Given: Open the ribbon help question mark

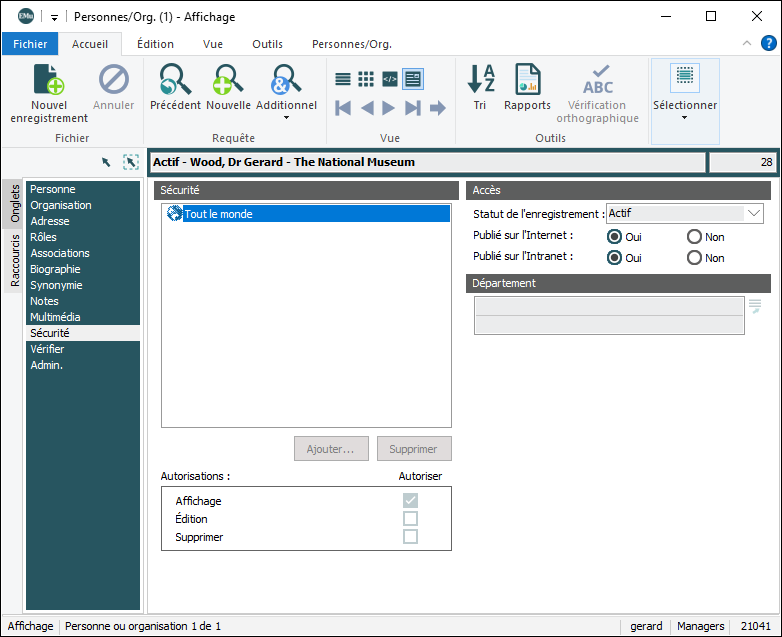Looking at the screenshot, I should [768, 43].
